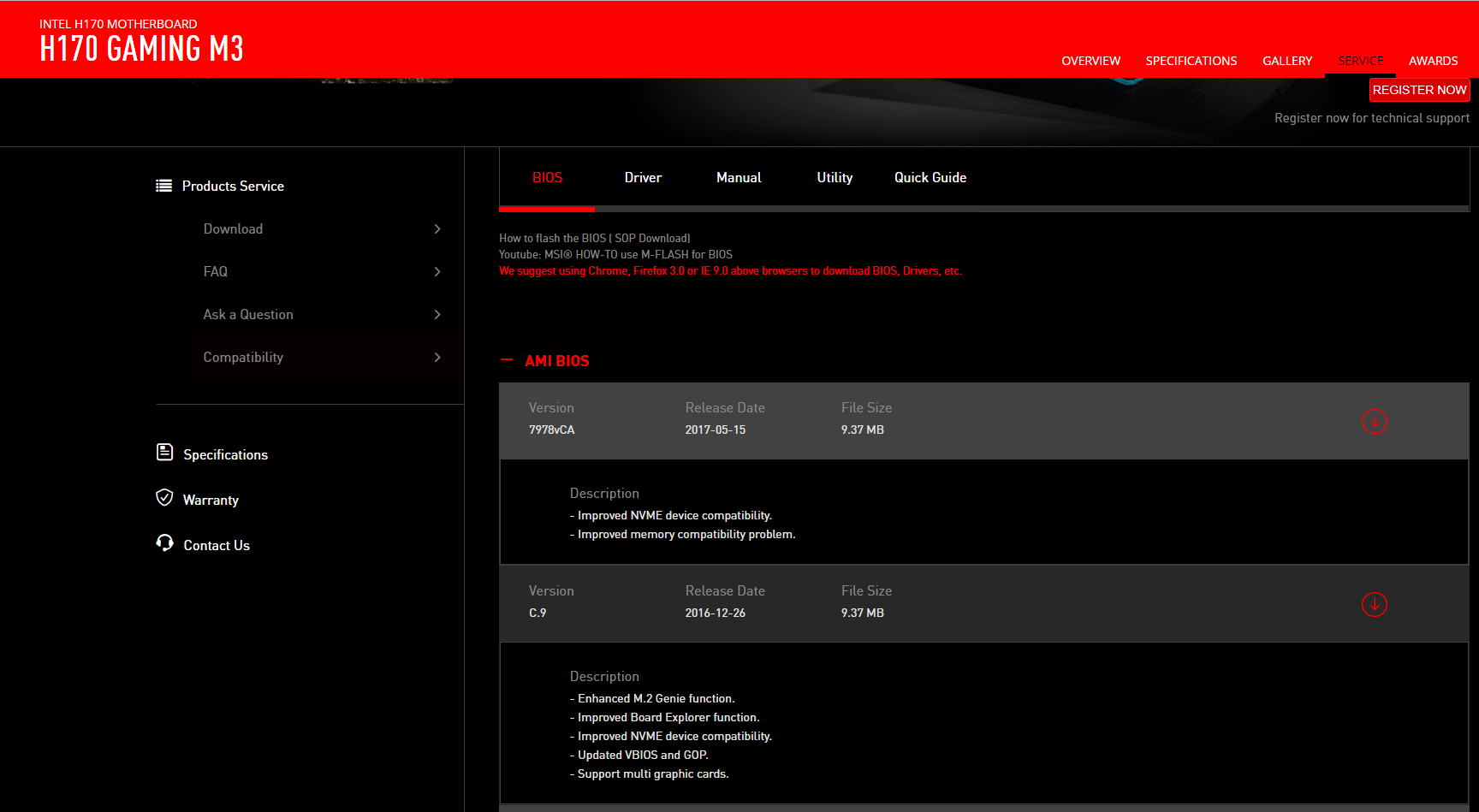The width and height of the screenshot is (1479, 812).
Task: Click 'Register now for technical support' text
Action: [x=1372, y=118]
